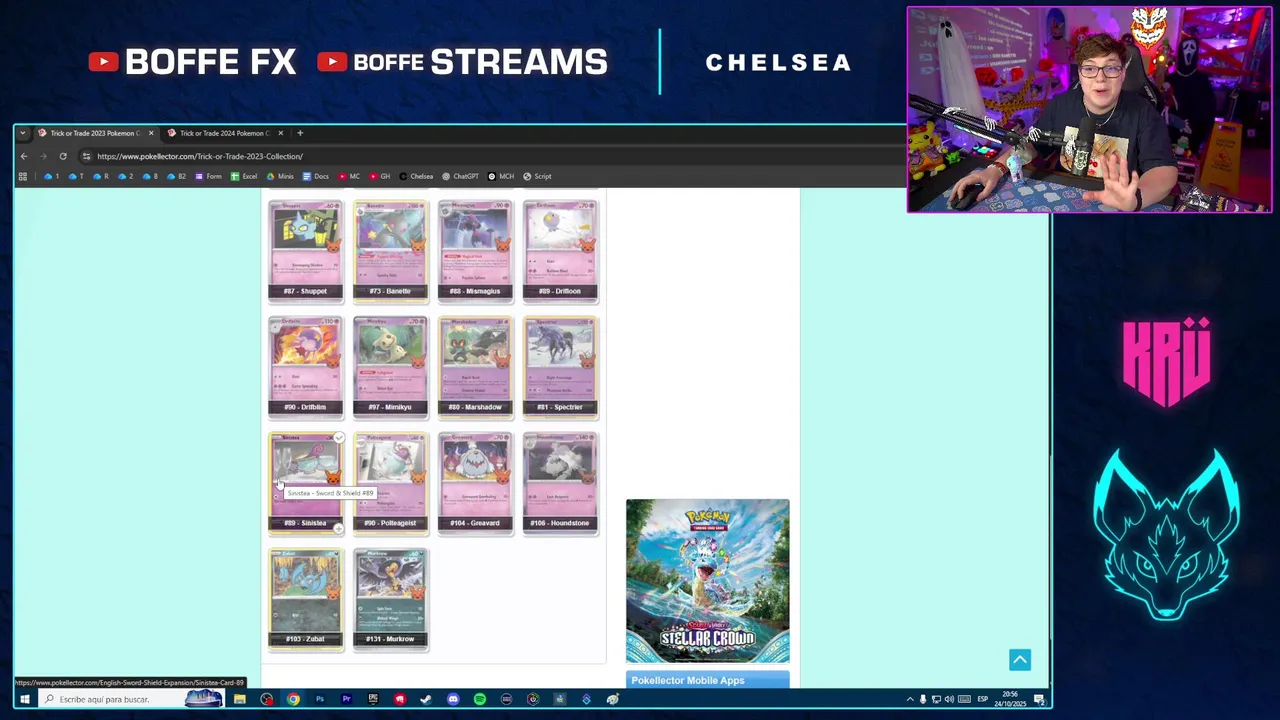Image resolution: width=1280 pixels, height=720 pixels.
Task: Open the #89 Sinistea card
Action: [x=305, y=482]
